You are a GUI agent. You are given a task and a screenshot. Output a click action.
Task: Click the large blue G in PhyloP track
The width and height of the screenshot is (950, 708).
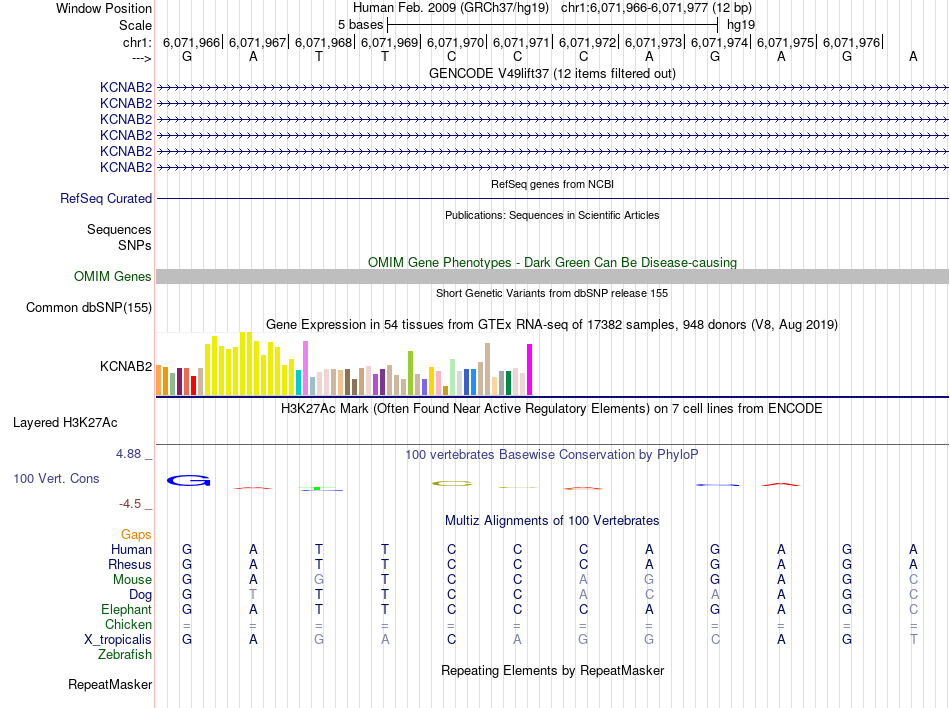pyautogui.click(x=188, y=481)
